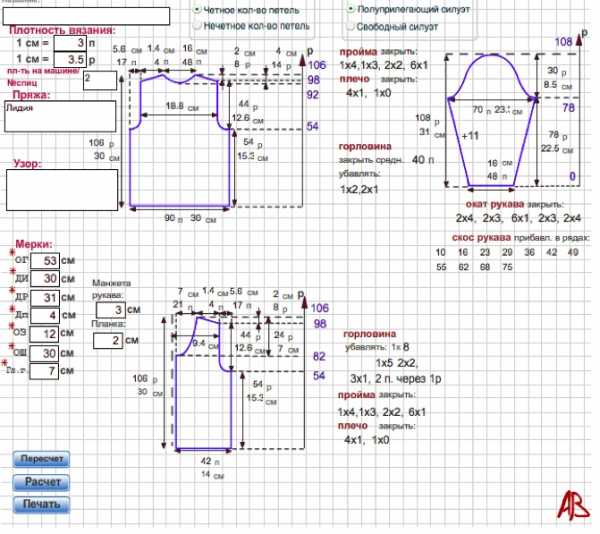Click the ОГ measurement field showing 53

pos(43,261)
